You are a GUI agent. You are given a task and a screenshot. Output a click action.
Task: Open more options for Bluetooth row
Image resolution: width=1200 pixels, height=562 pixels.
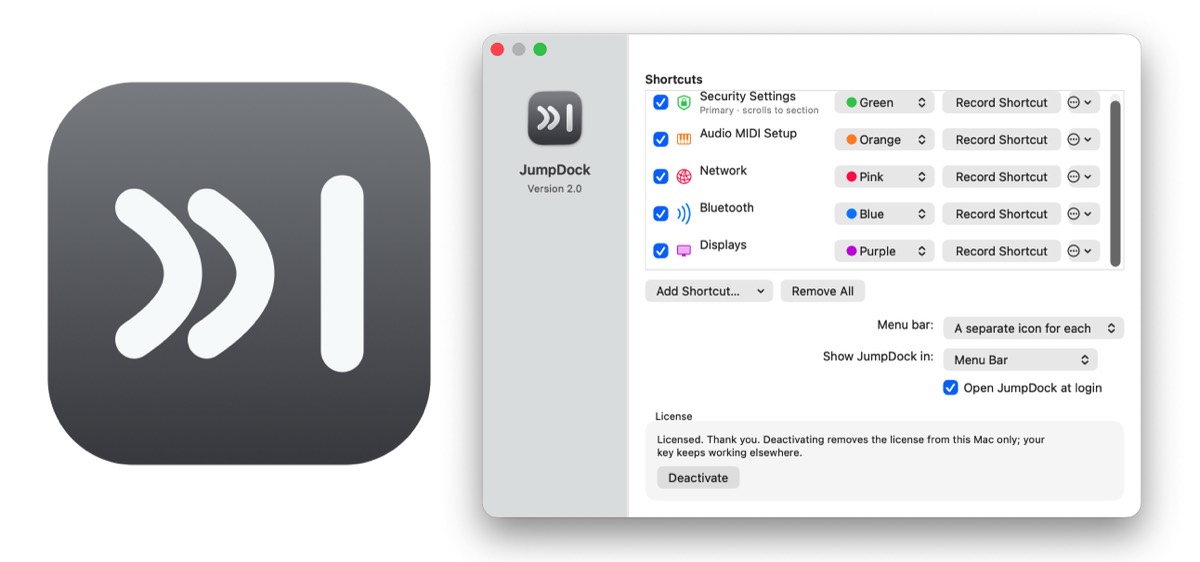(x=1083, y=214)
